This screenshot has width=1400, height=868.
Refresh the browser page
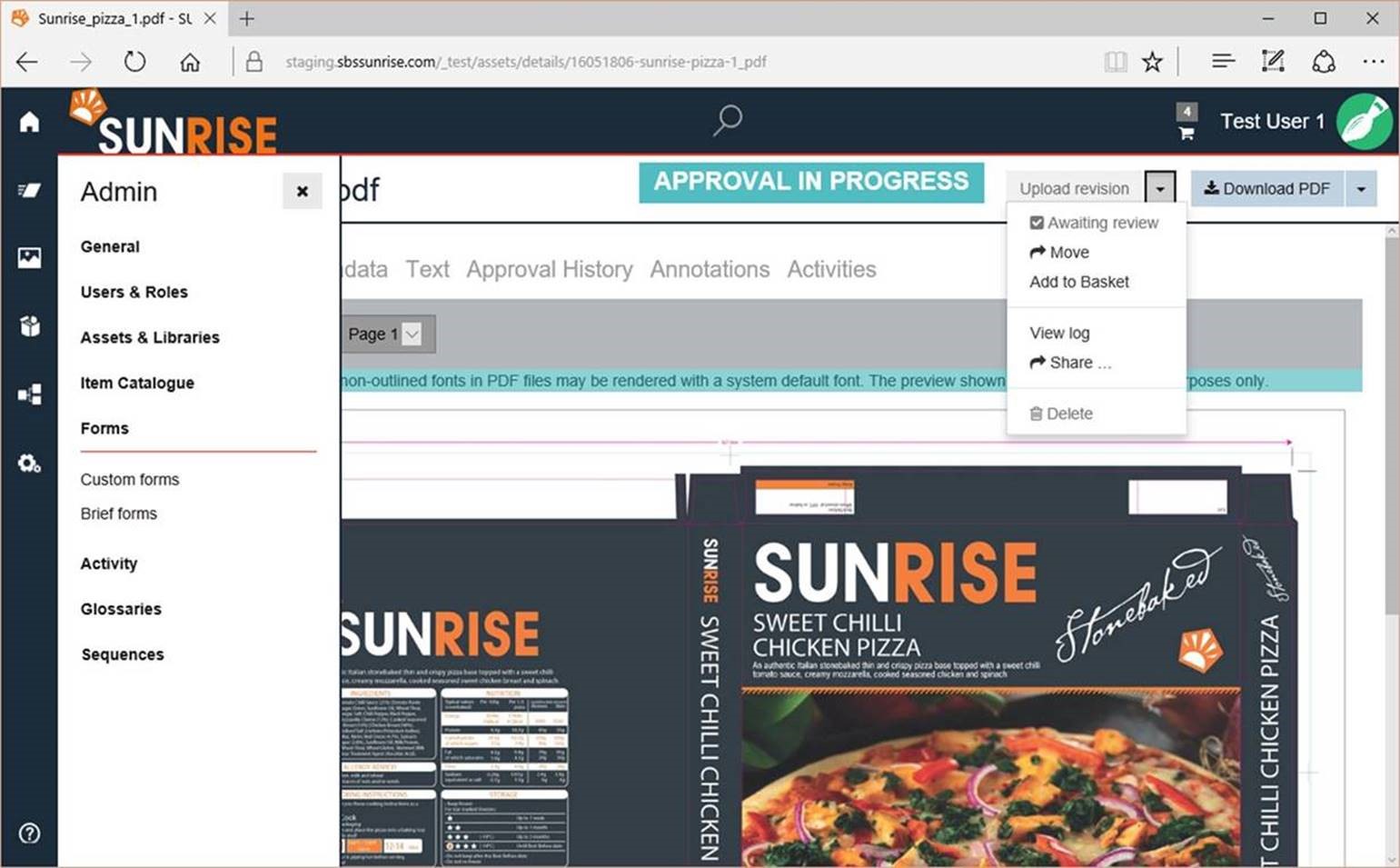coord(134,62)
